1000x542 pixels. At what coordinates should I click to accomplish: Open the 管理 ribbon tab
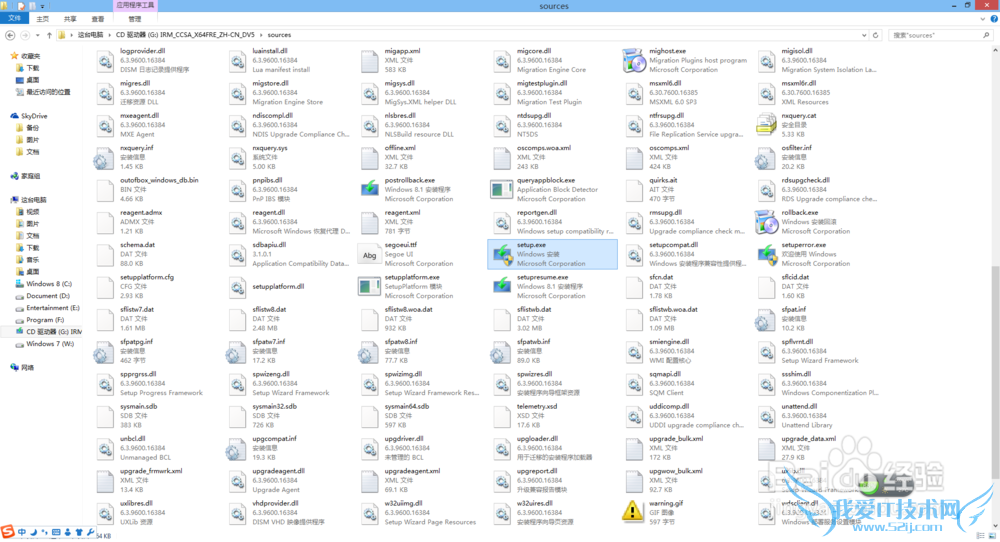(135, 19)
